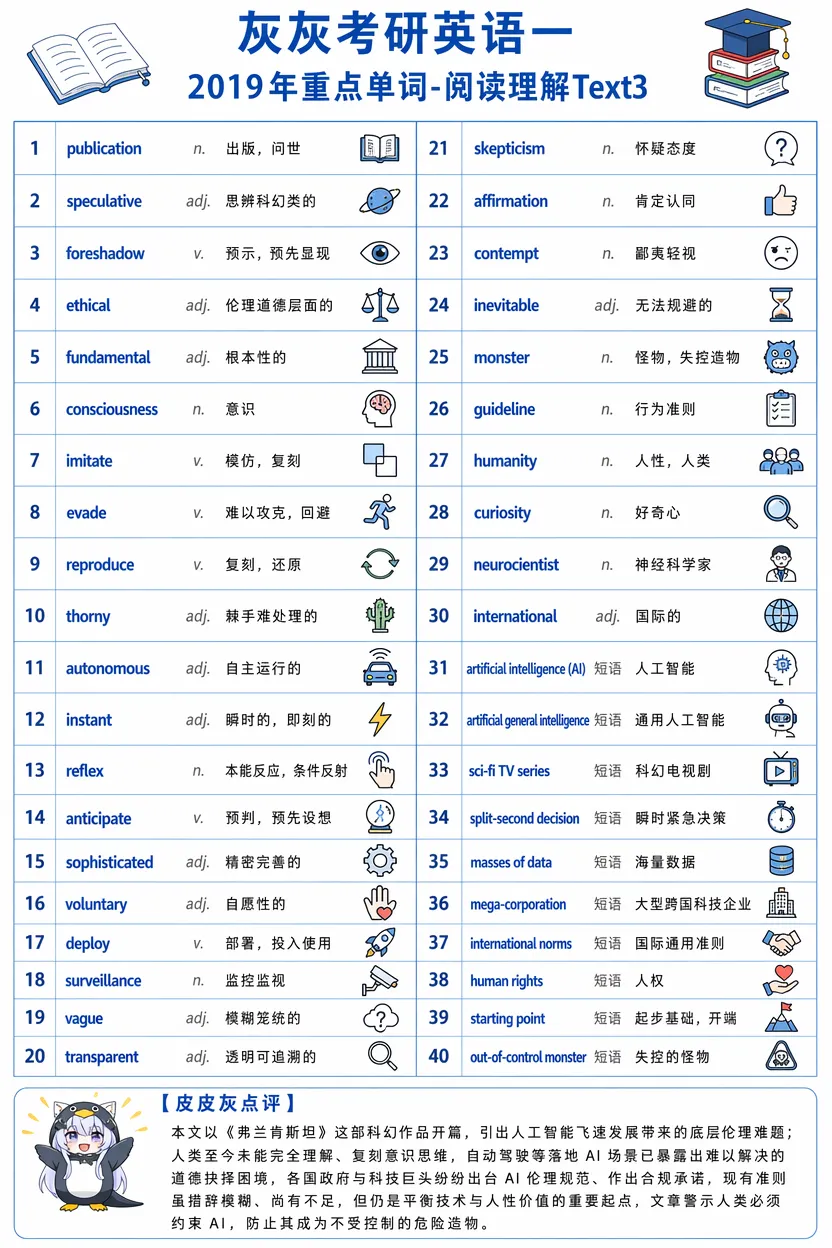832x1248 pixels.
Task: Click the brain head icon beside consciousness
Action: tap(380, 409)
